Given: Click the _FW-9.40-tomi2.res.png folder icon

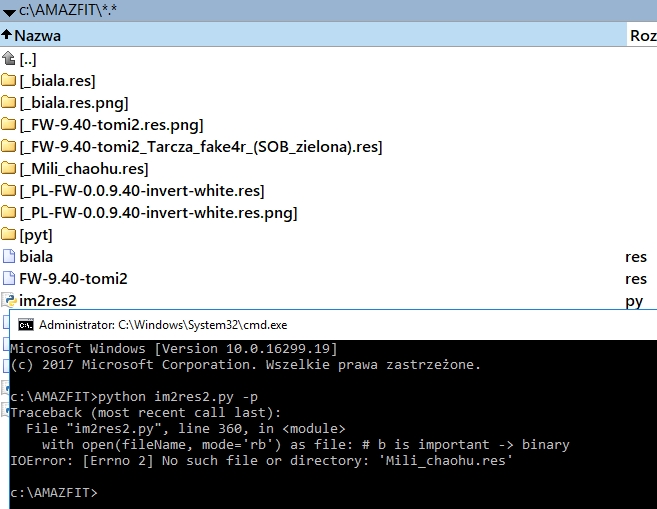Looking at the screenshot, I should (9, 125).
